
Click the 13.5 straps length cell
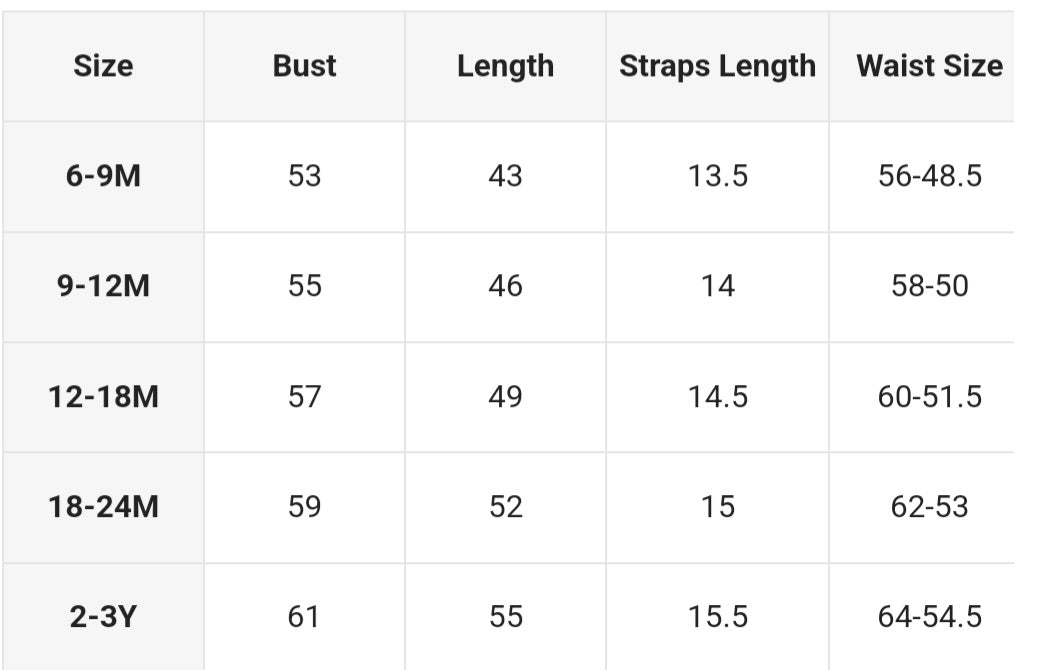click(x=717, y=176)
